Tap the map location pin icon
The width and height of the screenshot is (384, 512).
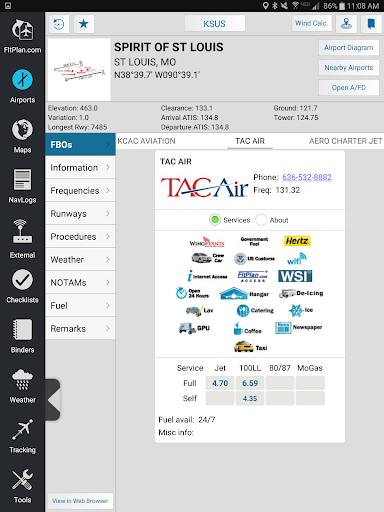click(x=346, y=24)
